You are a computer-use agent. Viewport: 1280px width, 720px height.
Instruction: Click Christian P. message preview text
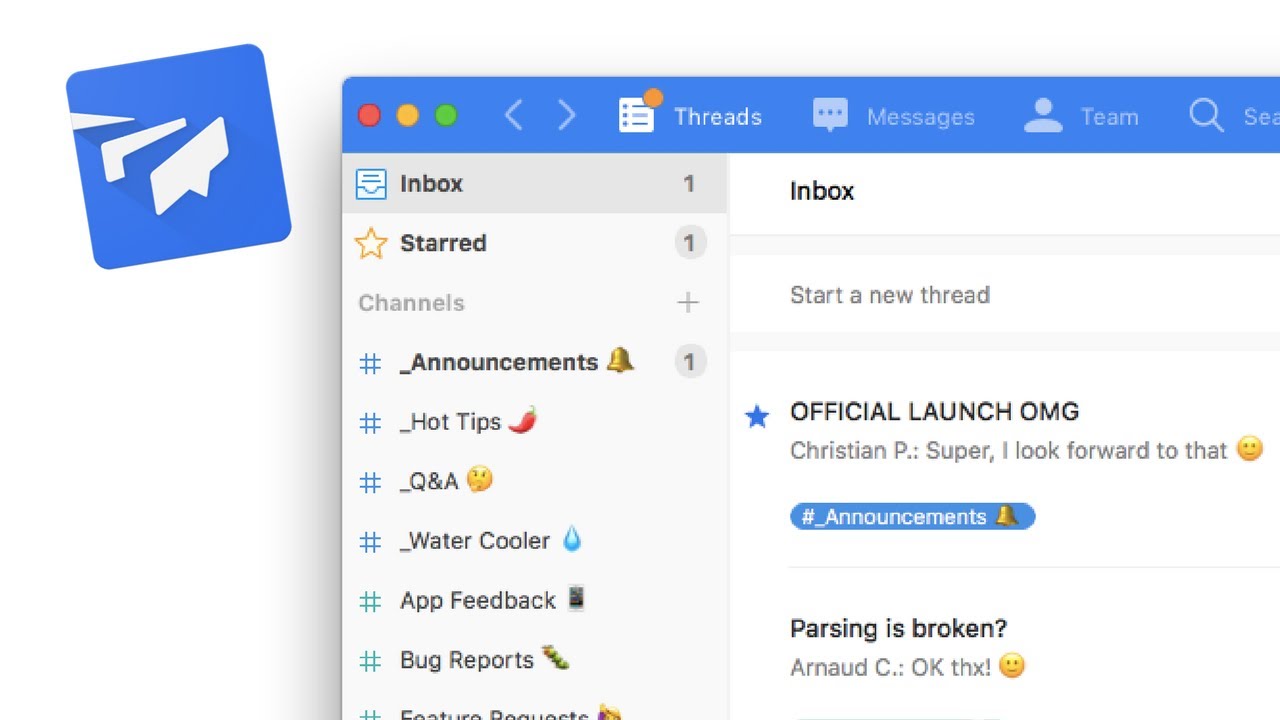(1027, 451)
